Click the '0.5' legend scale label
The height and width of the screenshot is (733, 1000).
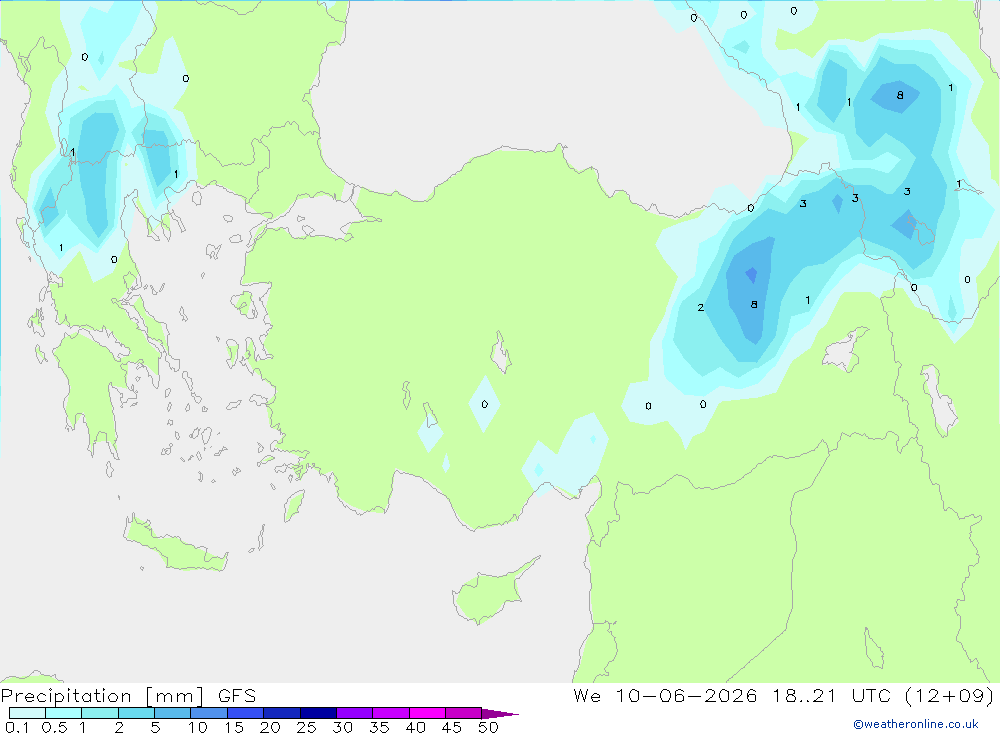tap(54, 727)
